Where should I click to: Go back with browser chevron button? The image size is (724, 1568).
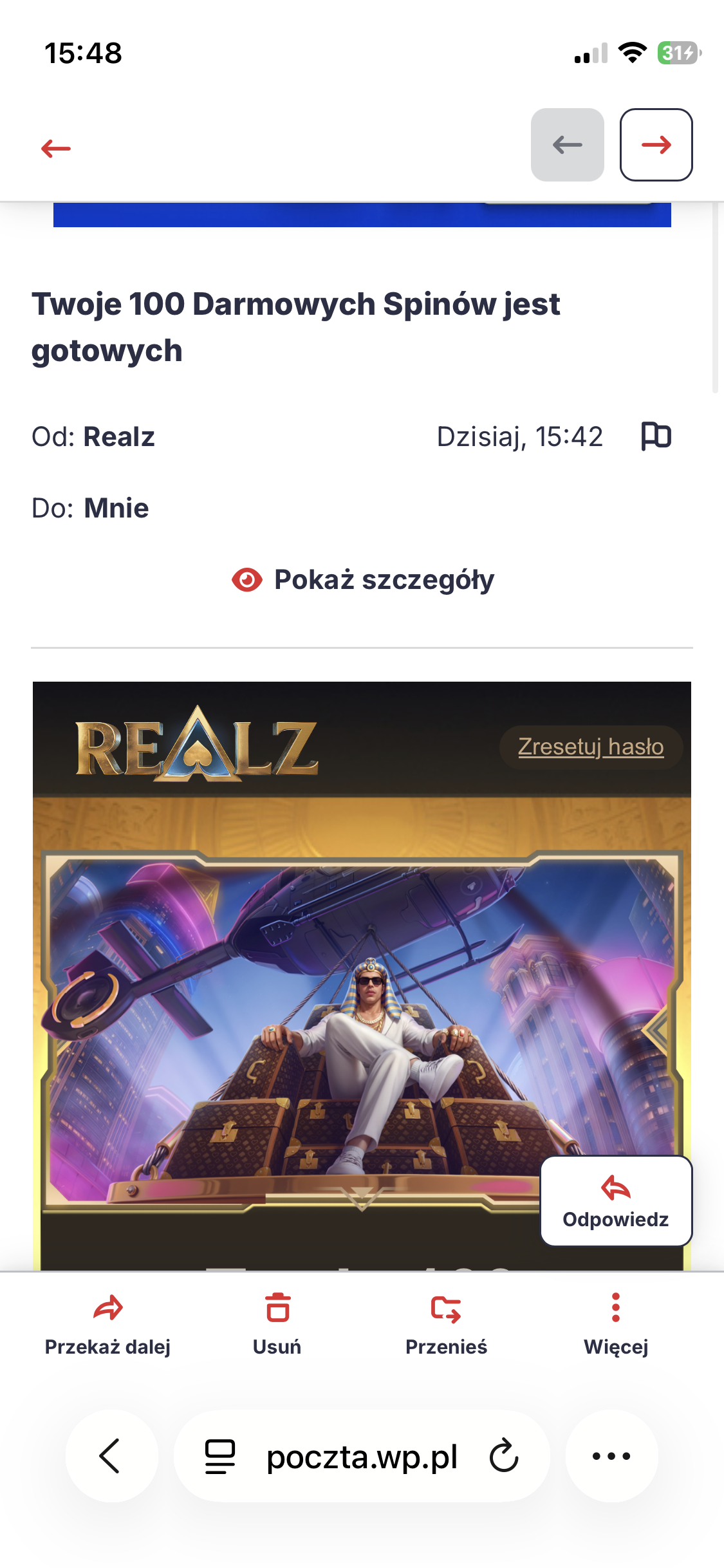111,1456
